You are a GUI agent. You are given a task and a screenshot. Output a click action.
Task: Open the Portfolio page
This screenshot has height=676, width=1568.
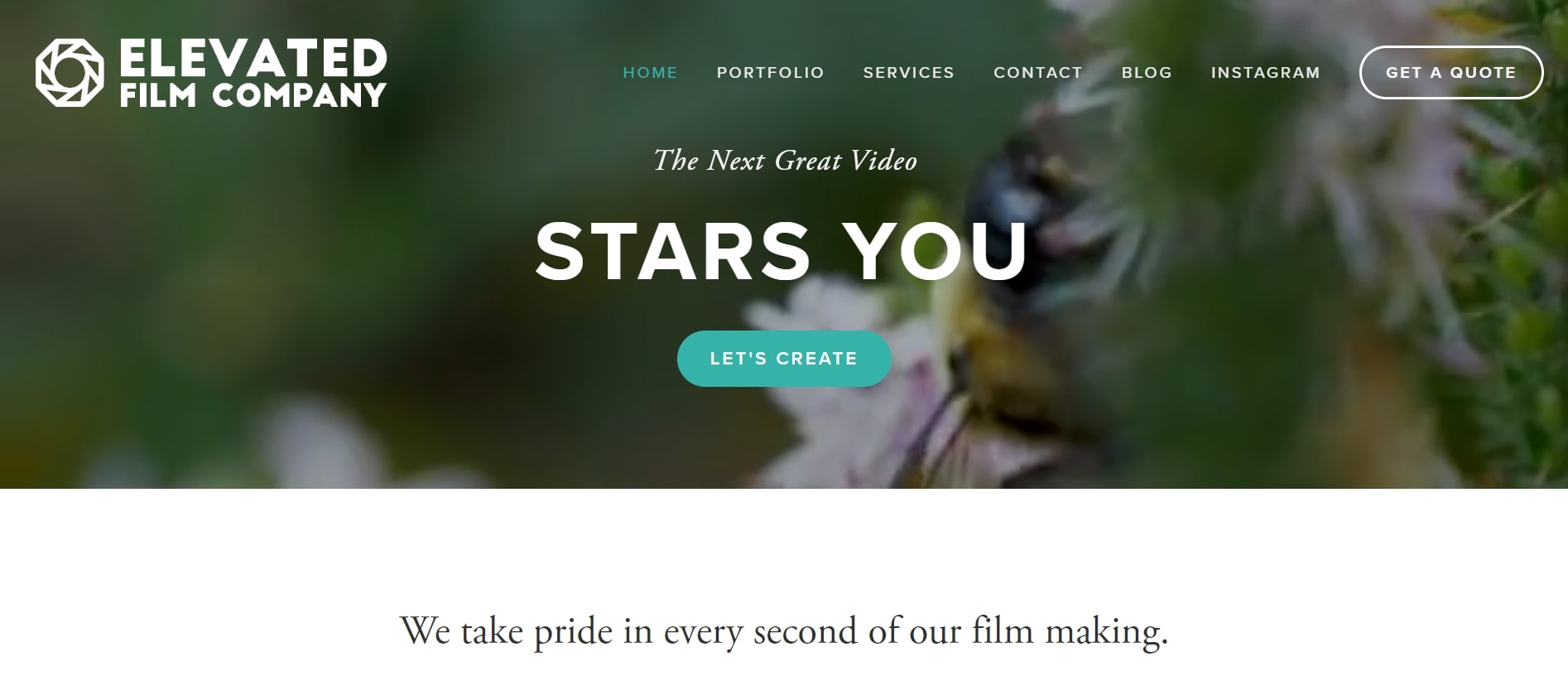[x=770, y=73]
